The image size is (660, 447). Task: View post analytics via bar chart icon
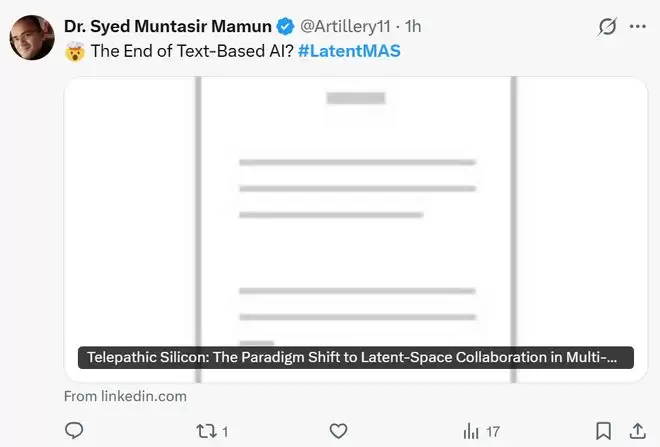471,431
